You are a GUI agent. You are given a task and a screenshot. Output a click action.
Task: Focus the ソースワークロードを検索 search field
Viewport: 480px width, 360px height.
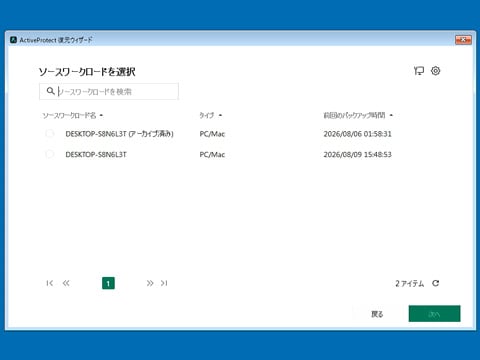[x=109, y=91]
